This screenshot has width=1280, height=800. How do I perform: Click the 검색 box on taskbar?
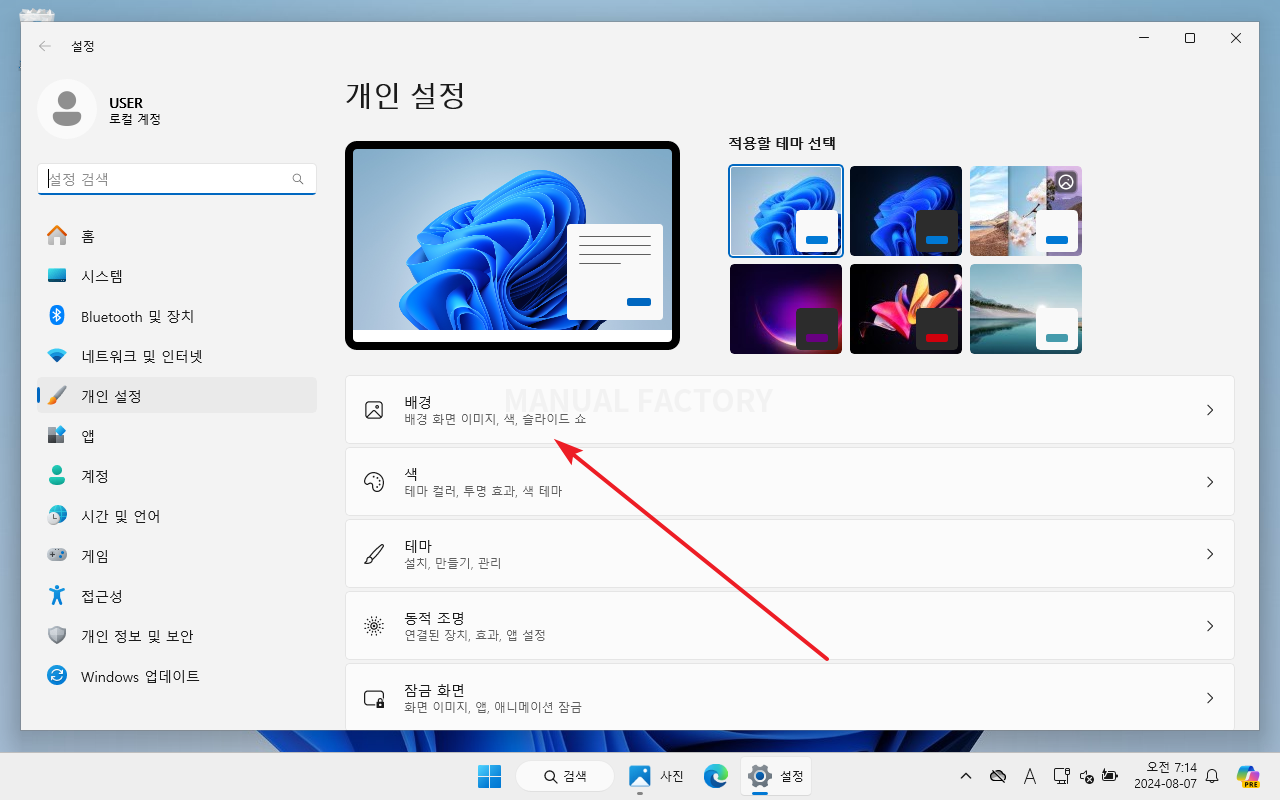(x=565, y=776)
